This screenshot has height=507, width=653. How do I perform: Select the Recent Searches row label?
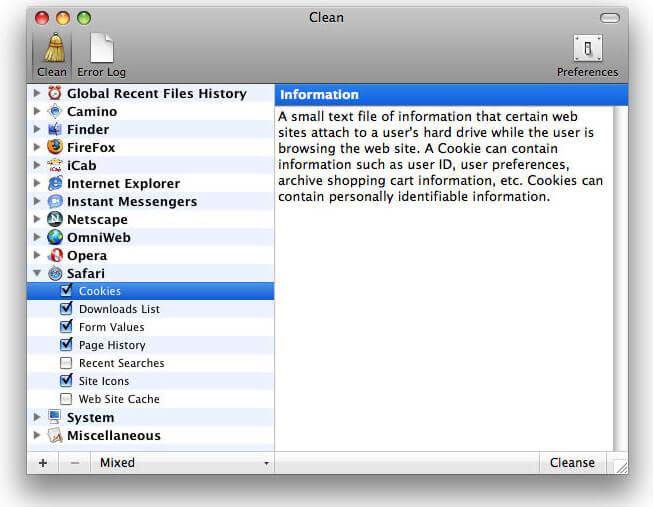tap(122, 363)
